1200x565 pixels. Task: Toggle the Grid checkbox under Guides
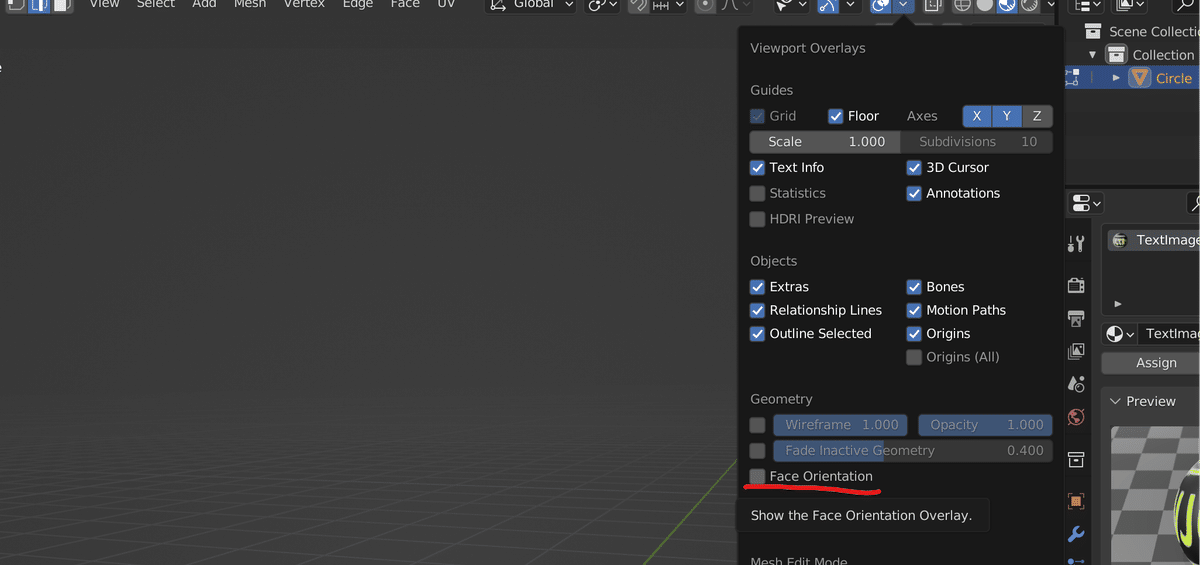[758, 116]
